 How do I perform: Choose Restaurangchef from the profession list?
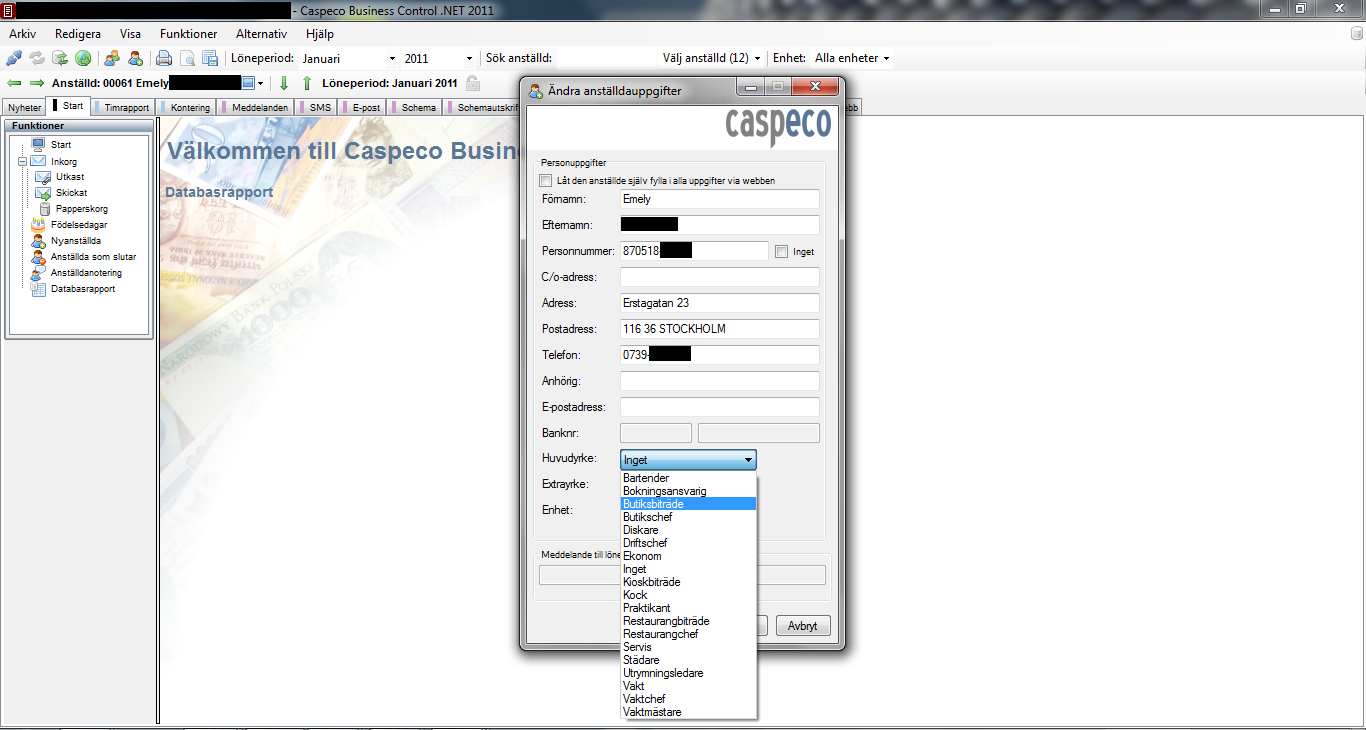point(689,634)
